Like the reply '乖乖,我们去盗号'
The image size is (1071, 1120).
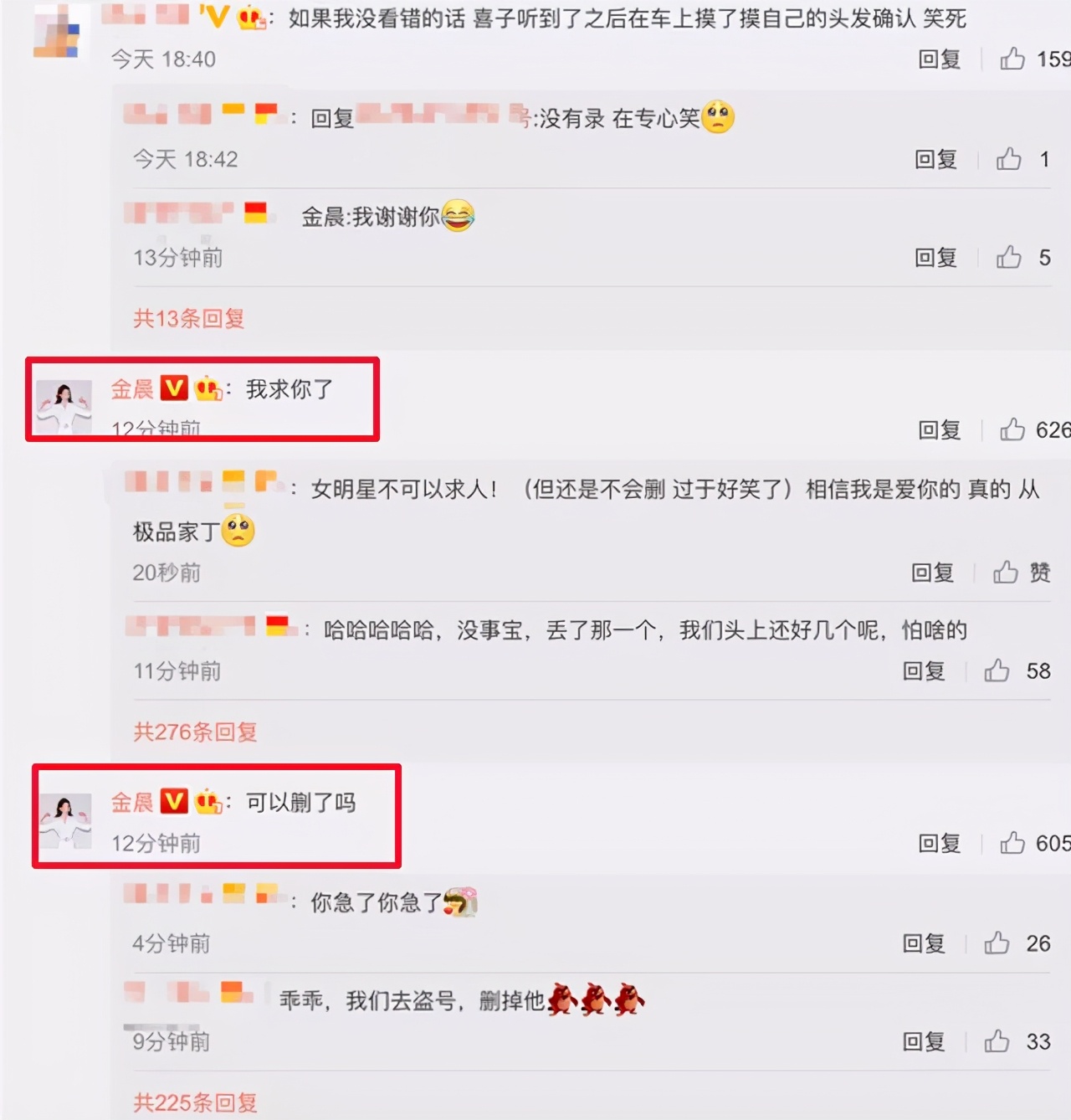coord(997,1040)
